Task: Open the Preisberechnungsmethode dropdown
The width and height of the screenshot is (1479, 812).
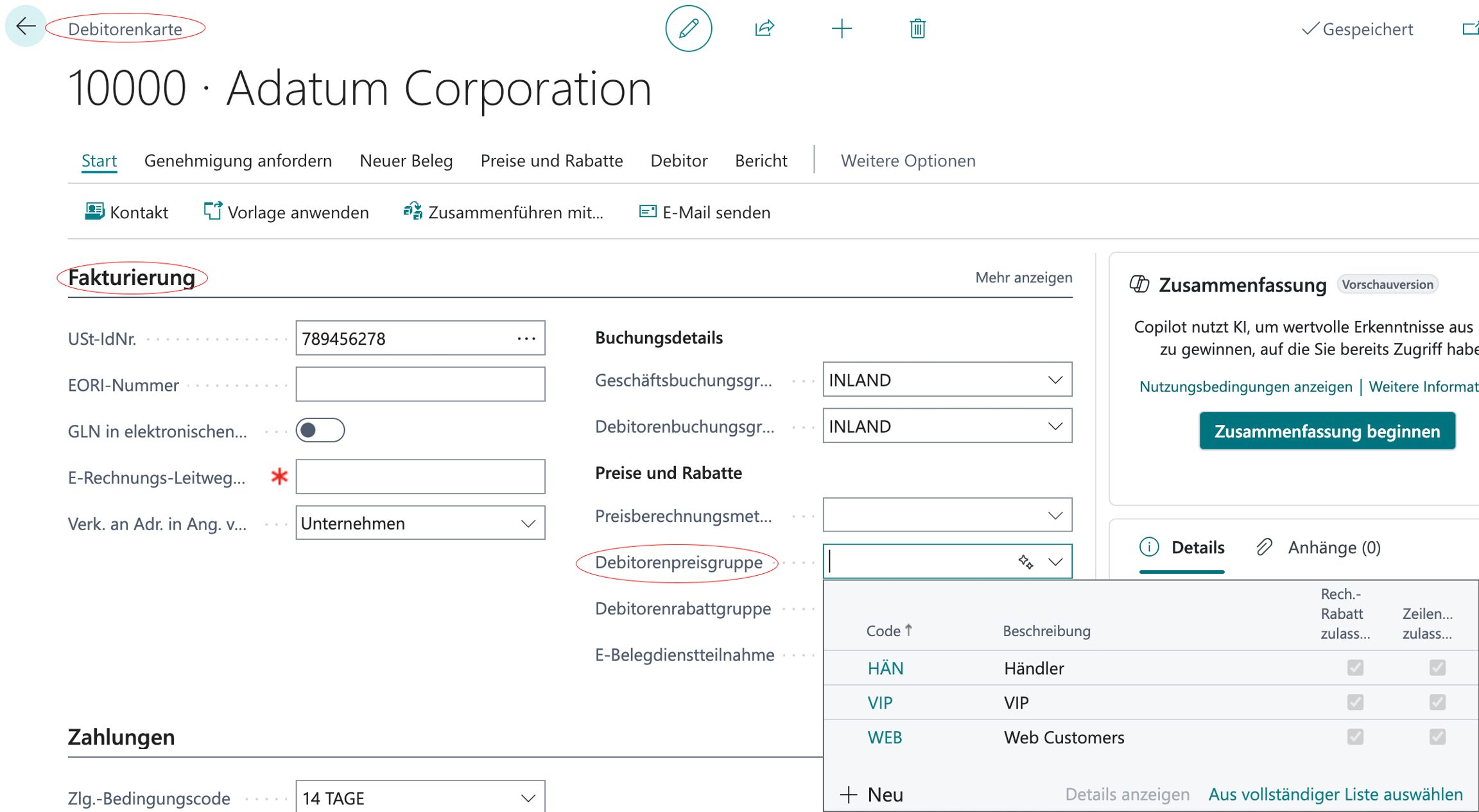Action: (1055, 515)
